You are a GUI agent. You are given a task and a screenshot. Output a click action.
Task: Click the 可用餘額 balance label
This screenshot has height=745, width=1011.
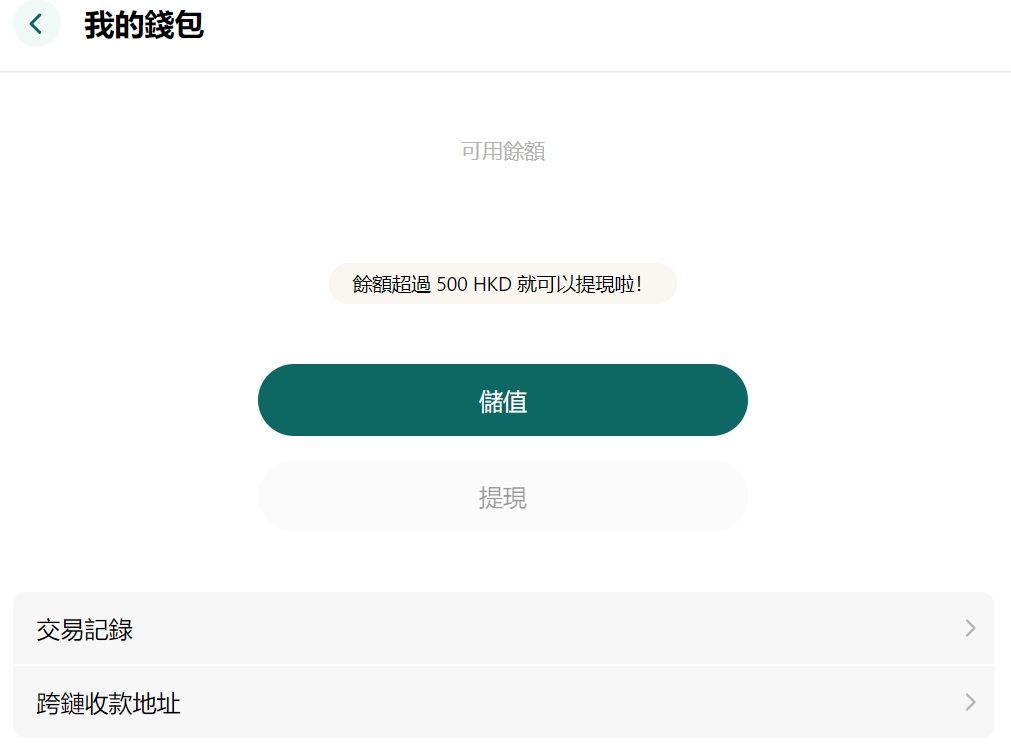503,151
